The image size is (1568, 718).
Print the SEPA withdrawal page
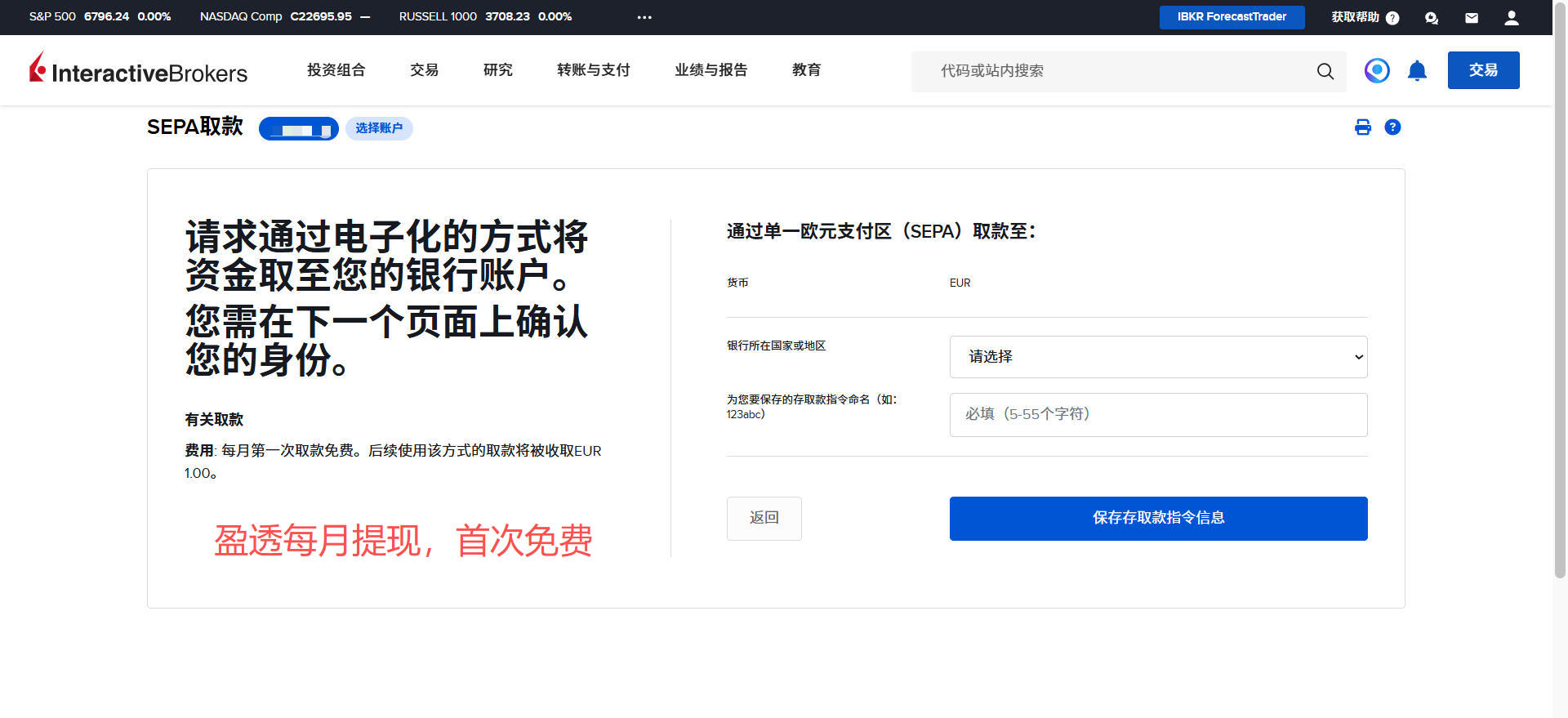click(1362, 127)
